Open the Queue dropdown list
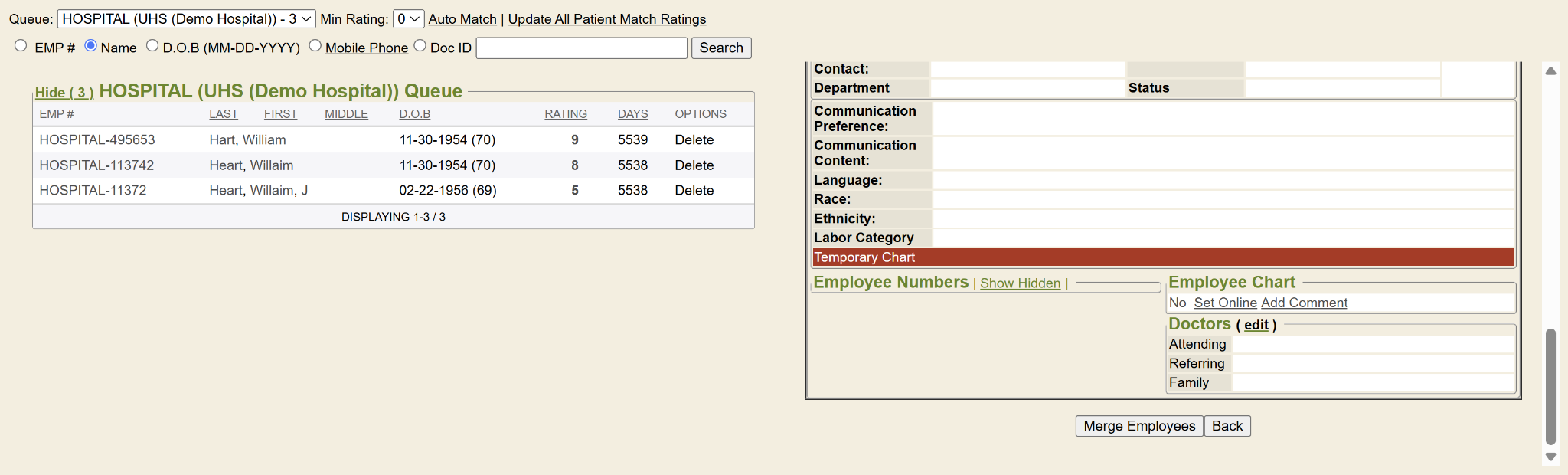This screenshot has width=1568, height=475. 186,19
